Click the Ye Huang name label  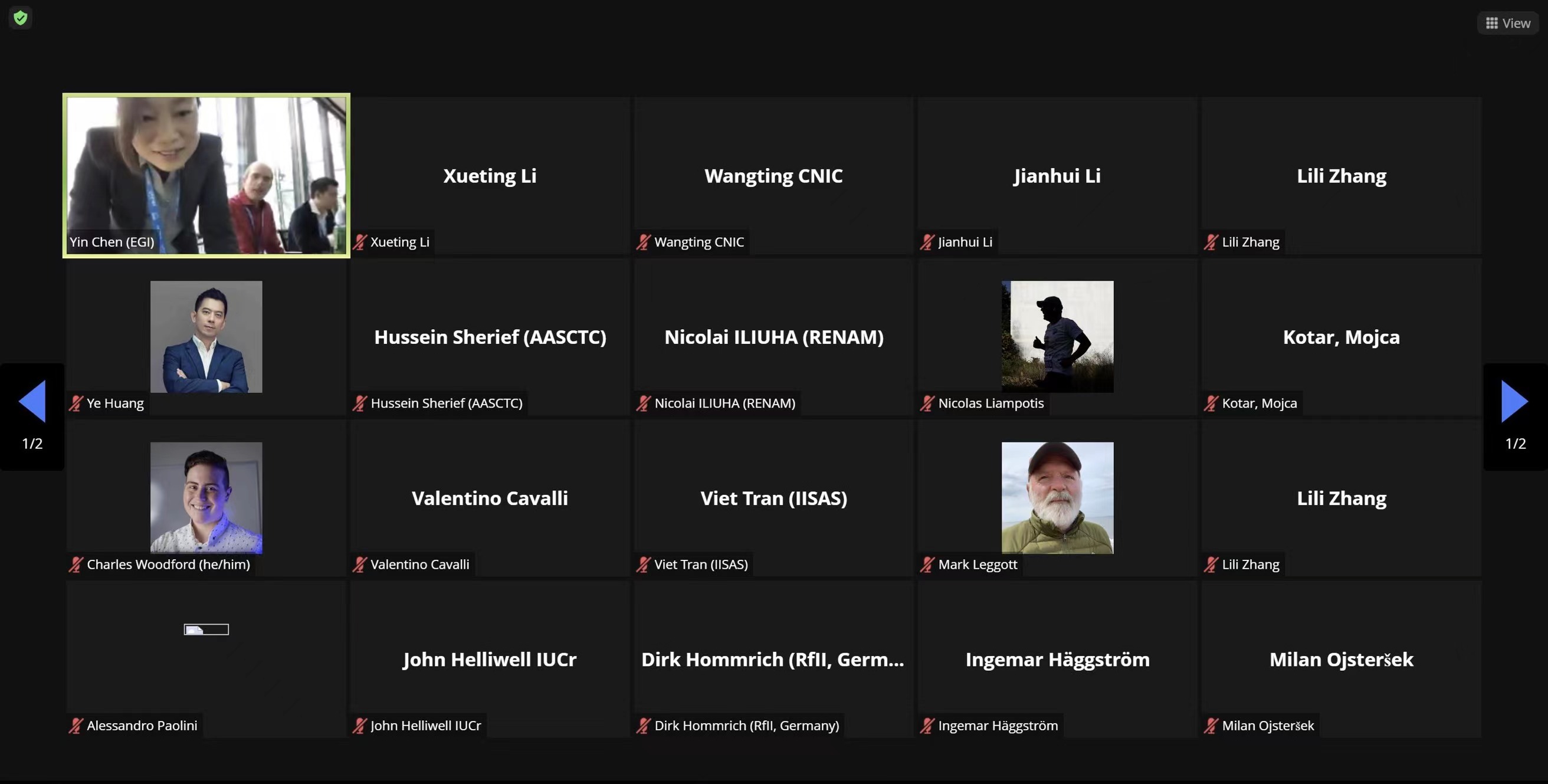pyautogui.click(x=116, y=403)
